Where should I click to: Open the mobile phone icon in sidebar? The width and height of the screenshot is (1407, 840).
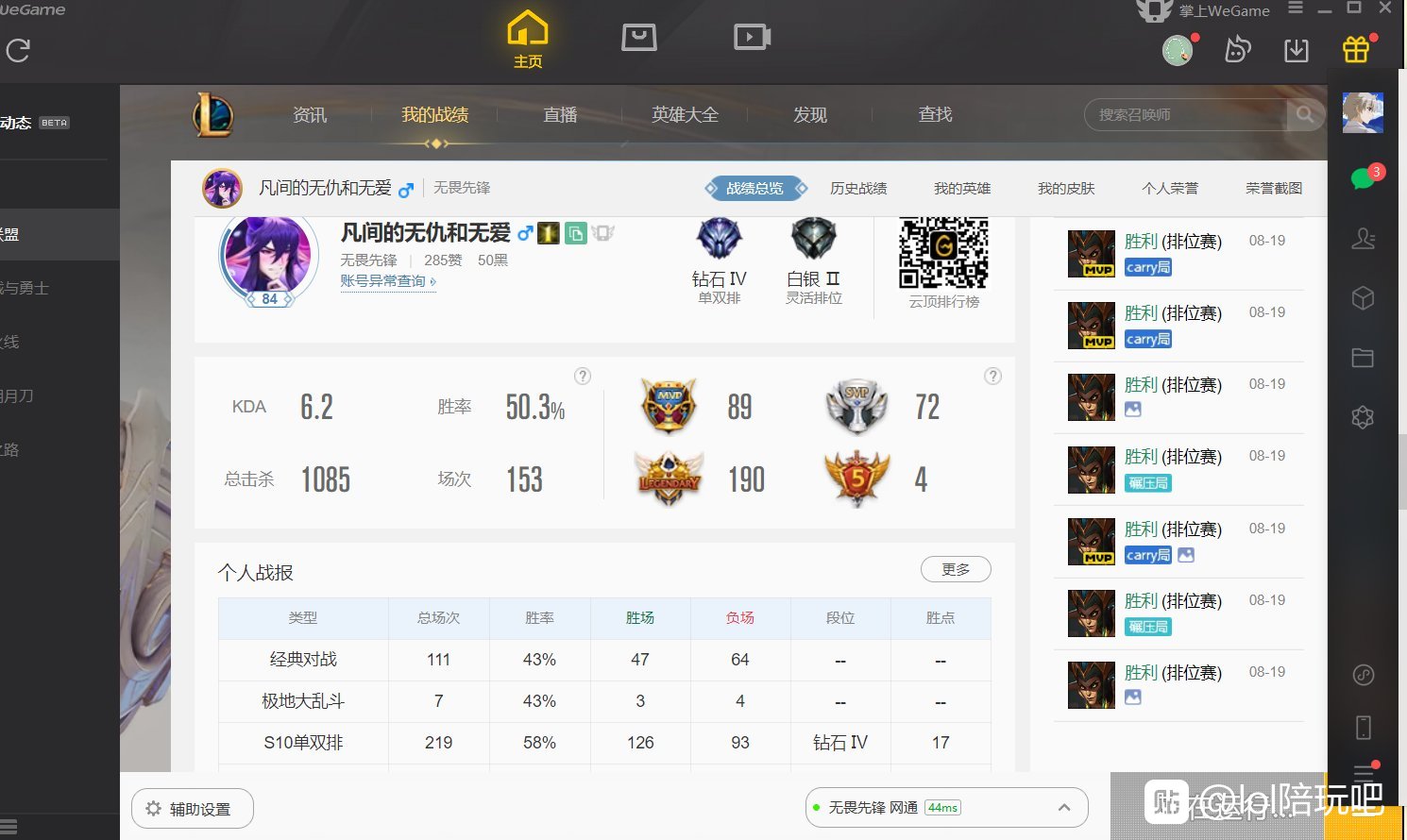click(x=1364, y=728)
